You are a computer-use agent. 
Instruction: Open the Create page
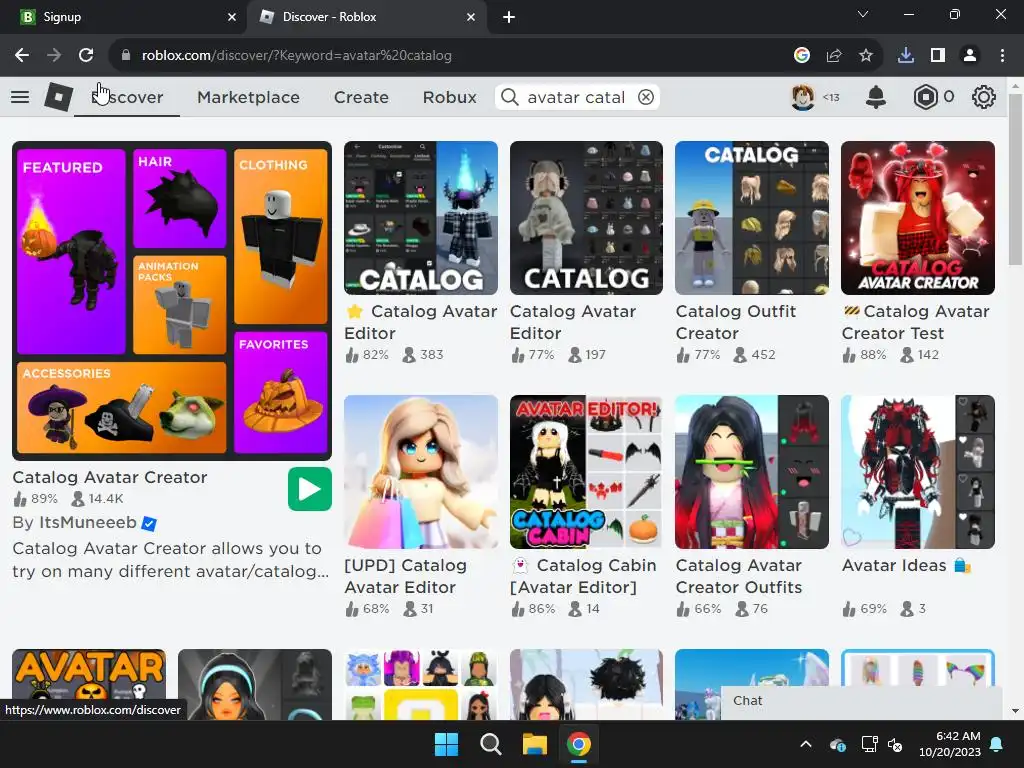361,97
